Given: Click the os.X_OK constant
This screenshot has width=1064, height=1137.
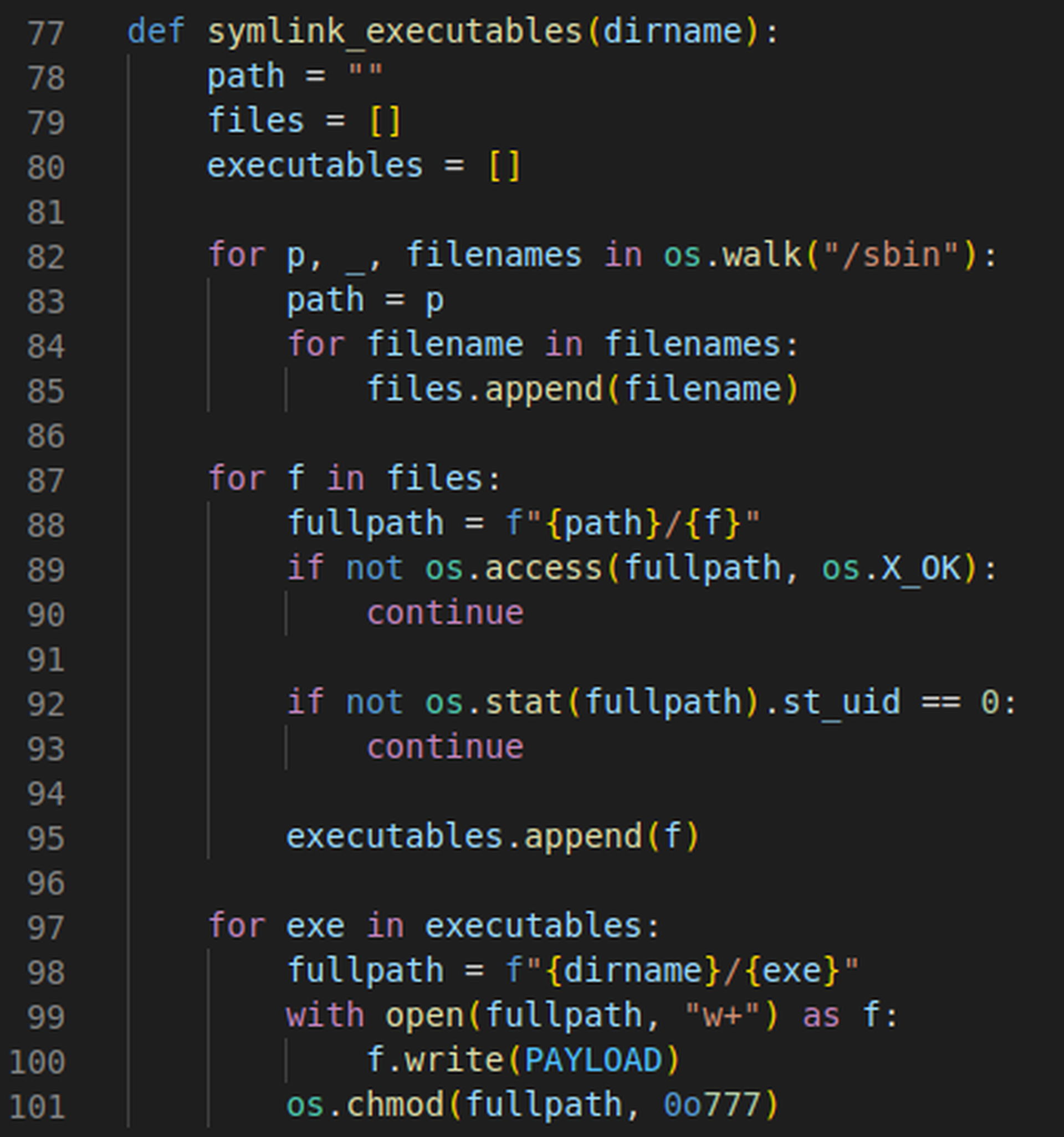Looking at the screenshot, I should click(892, 568).
